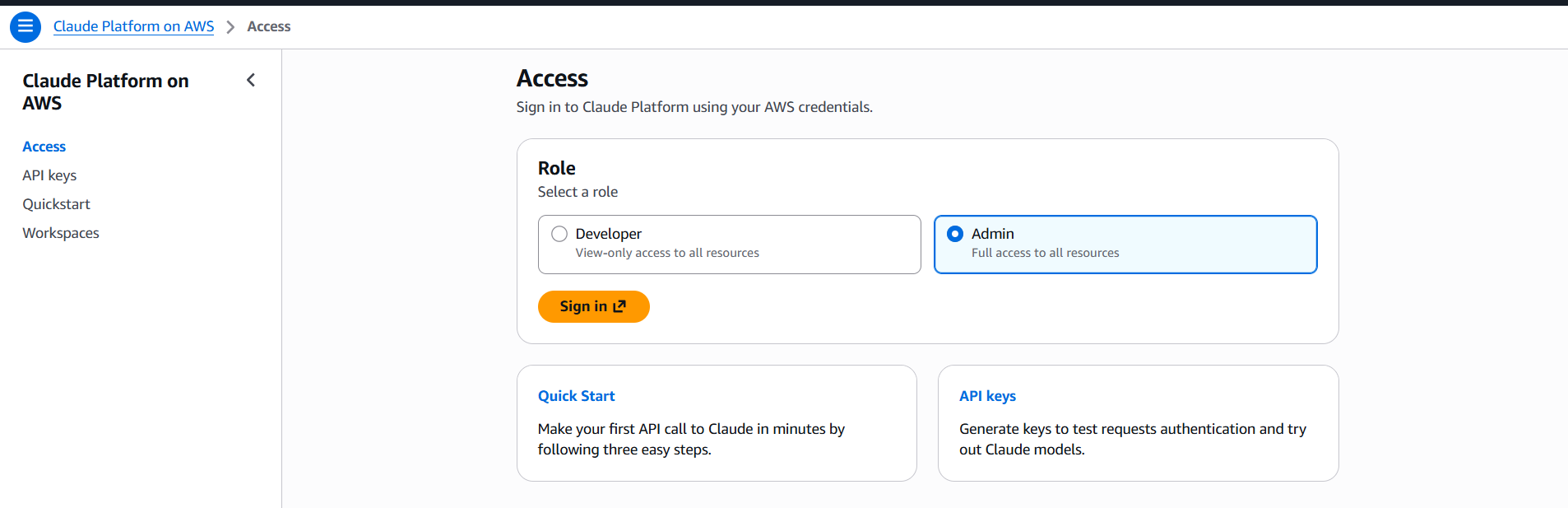Select the Developer role radio button
1568x508 pixels.
click(x=559, y=234)
